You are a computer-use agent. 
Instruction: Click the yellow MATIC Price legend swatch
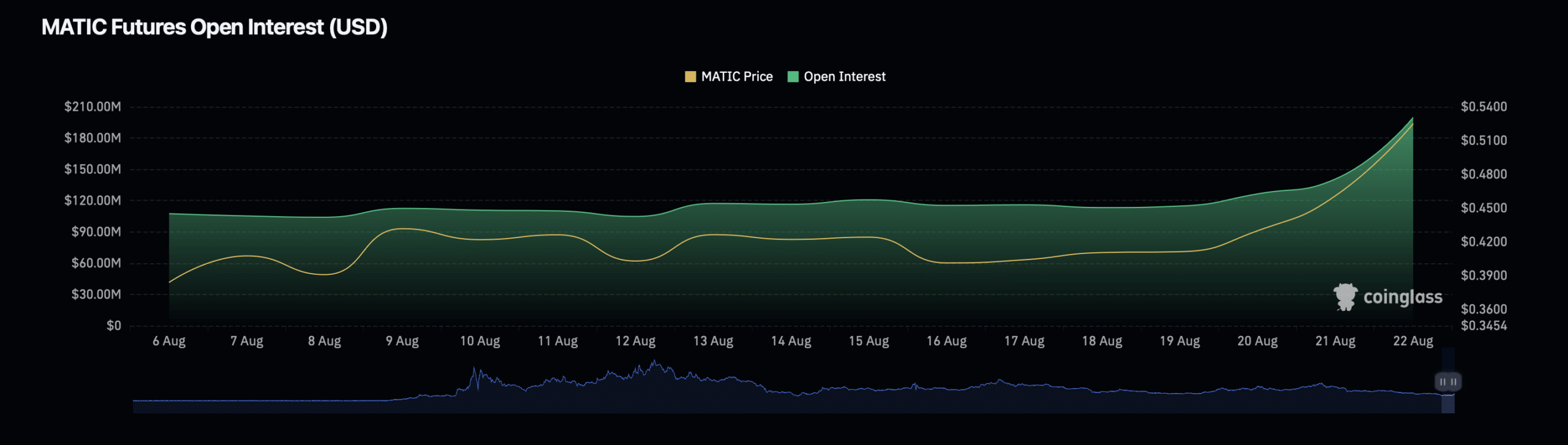pos(690,77)
